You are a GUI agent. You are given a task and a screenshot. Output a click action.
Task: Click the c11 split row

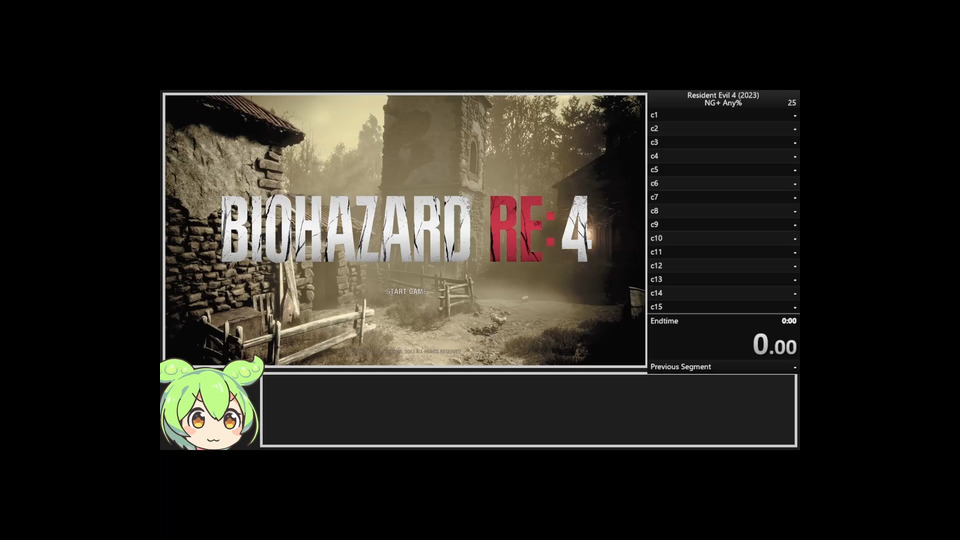point(724,252)
